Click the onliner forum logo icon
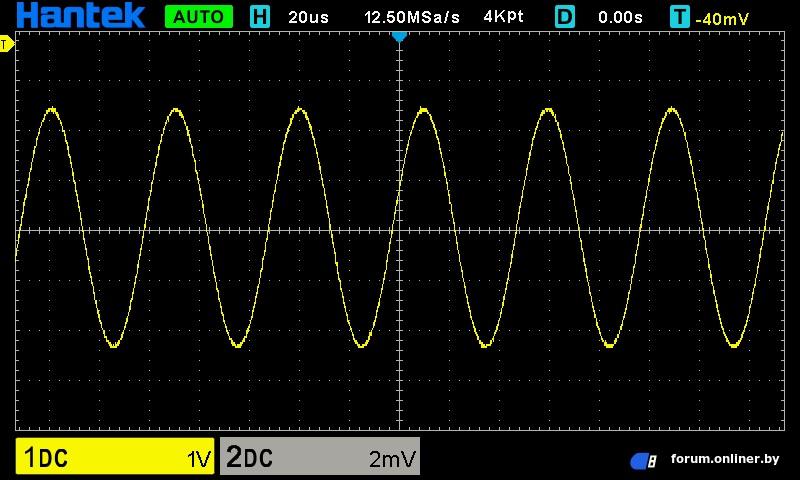Image resolution: width=800 pixels, height=480 pixels. tap(643, 461)
